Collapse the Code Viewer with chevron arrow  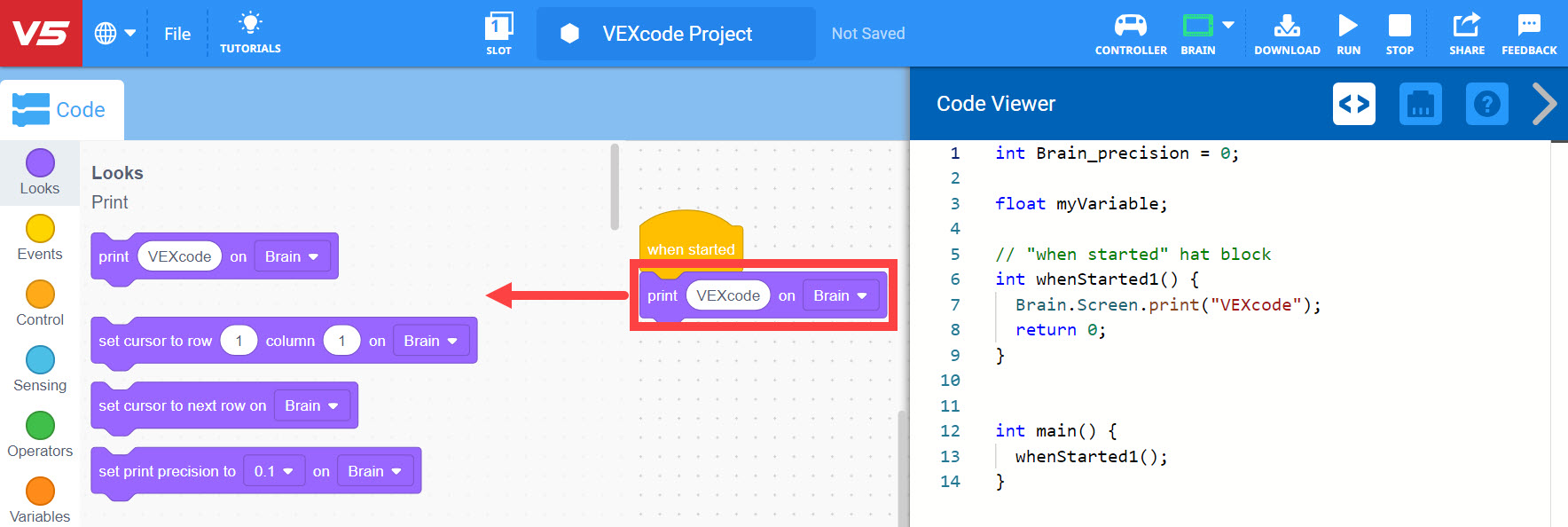point(1544,104)
